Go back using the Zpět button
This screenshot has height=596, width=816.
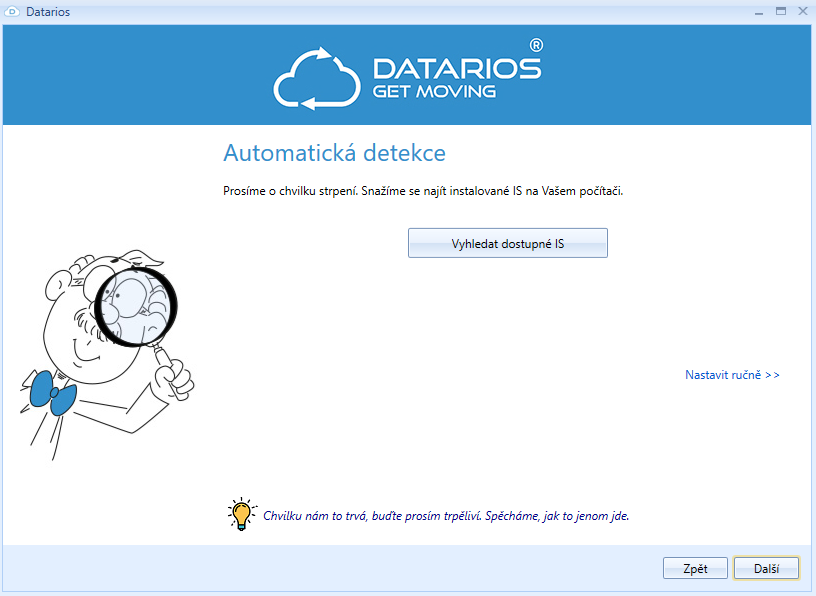695,568
